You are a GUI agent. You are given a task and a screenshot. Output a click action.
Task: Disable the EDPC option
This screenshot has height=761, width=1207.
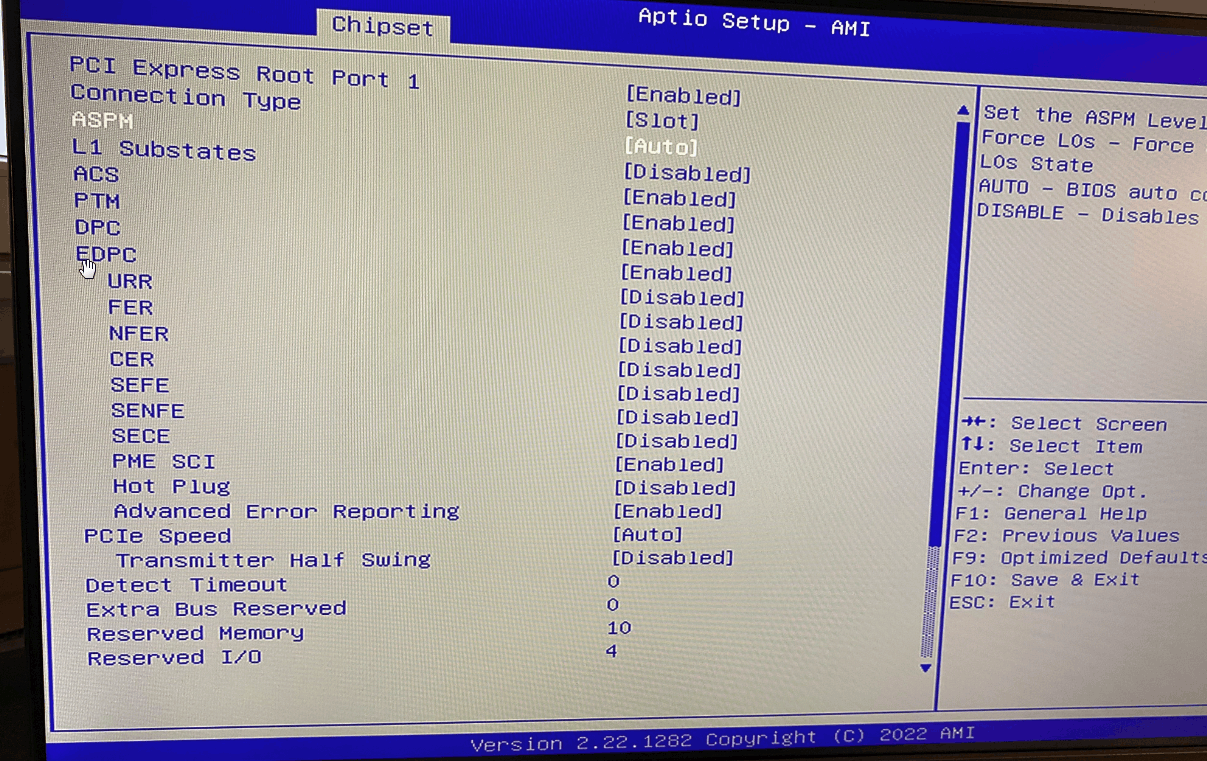click(x=678, y=248)
